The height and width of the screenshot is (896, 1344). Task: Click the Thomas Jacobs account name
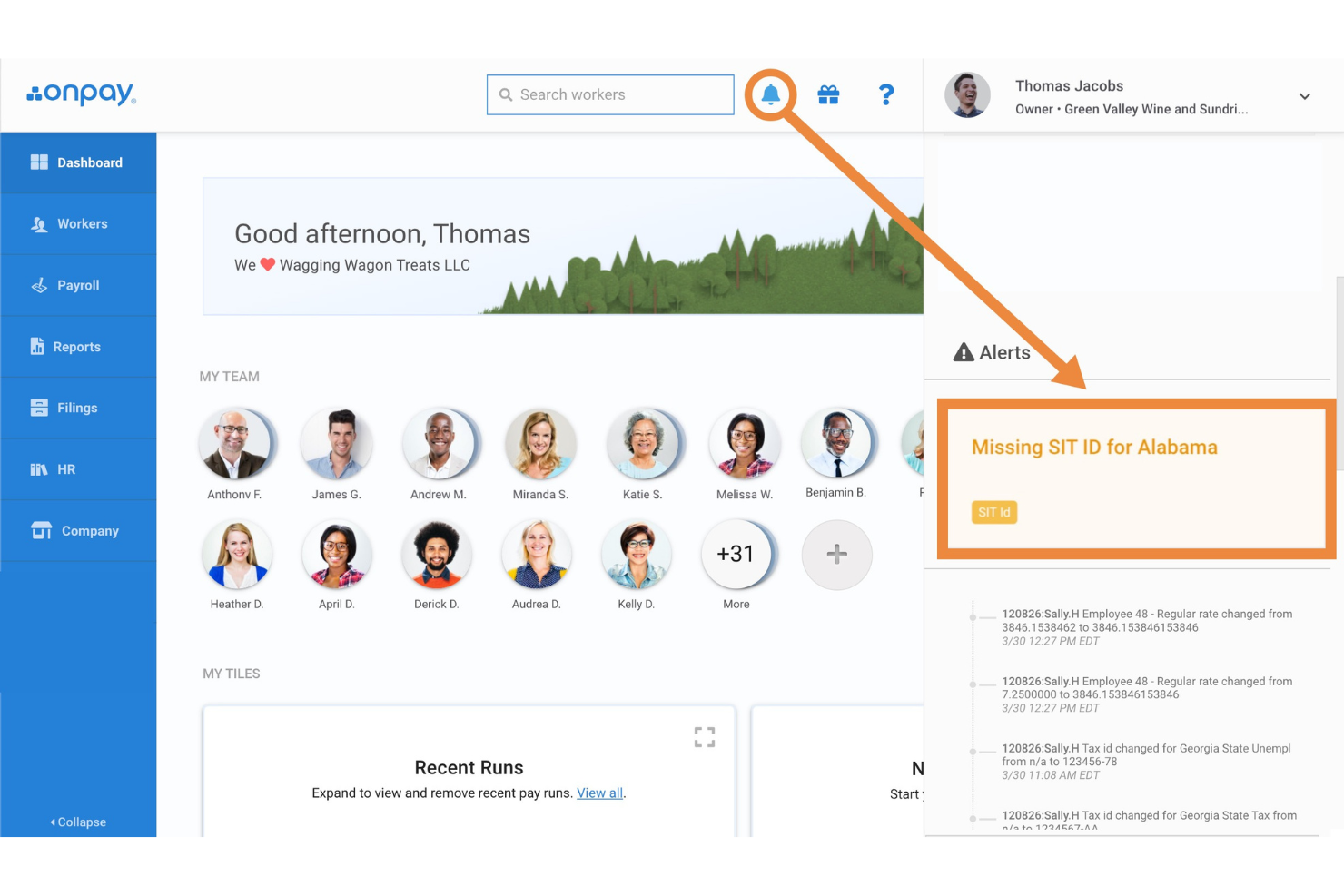(1069, 85)
